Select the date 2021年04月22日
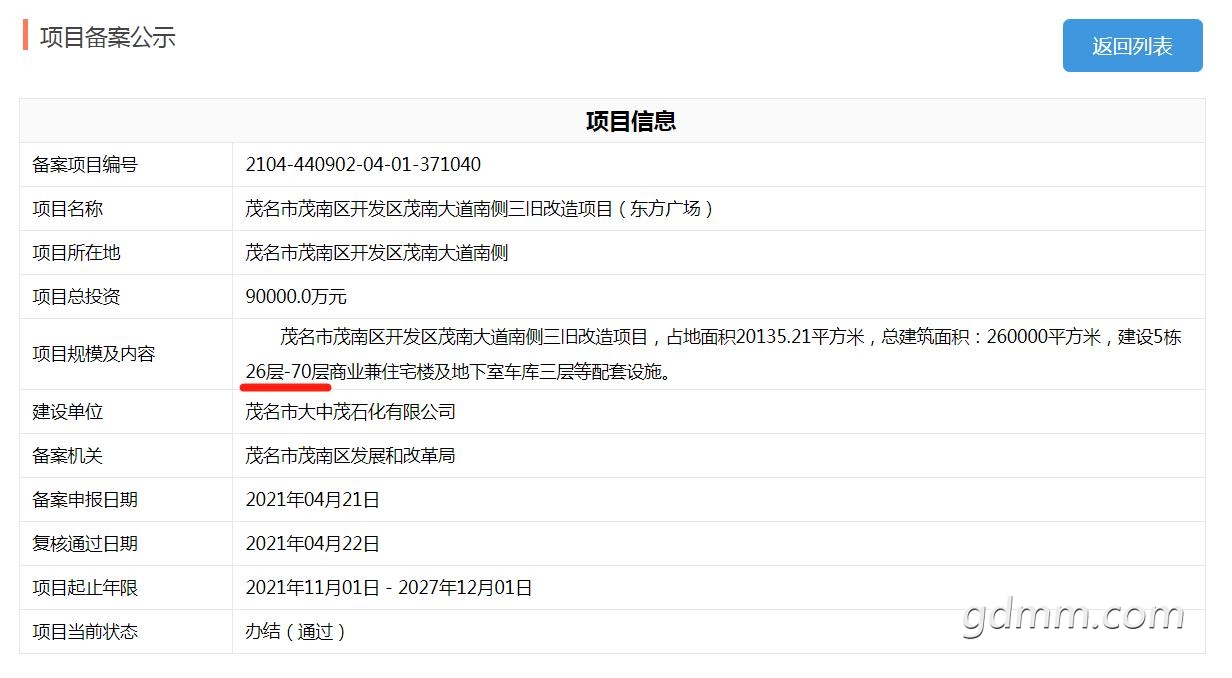Viewport: 1232px width, 678px height. [x=313, y=544]
